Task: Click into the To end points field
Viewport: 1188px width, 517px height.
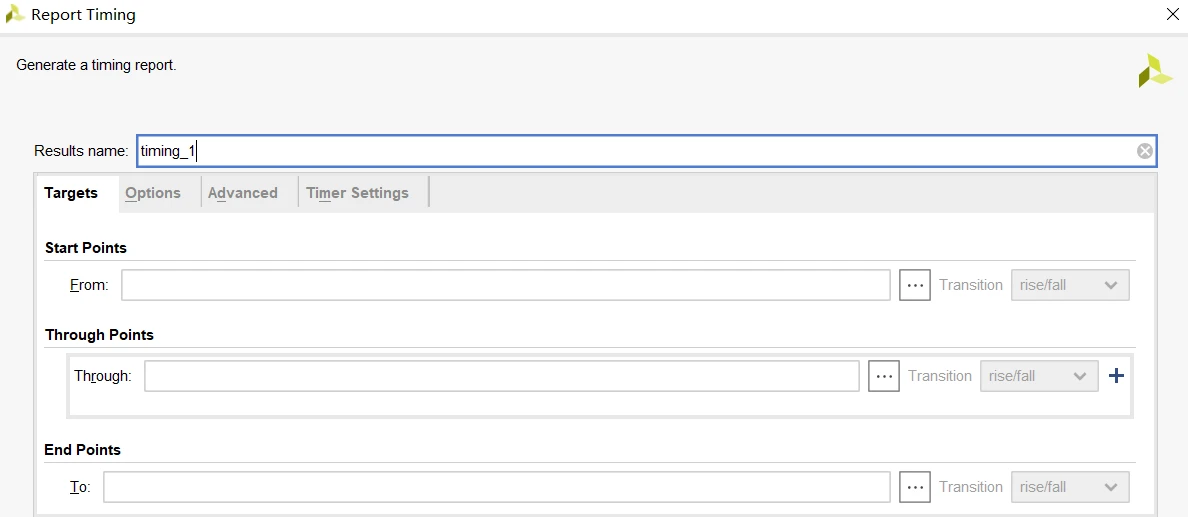Action: 496,487
